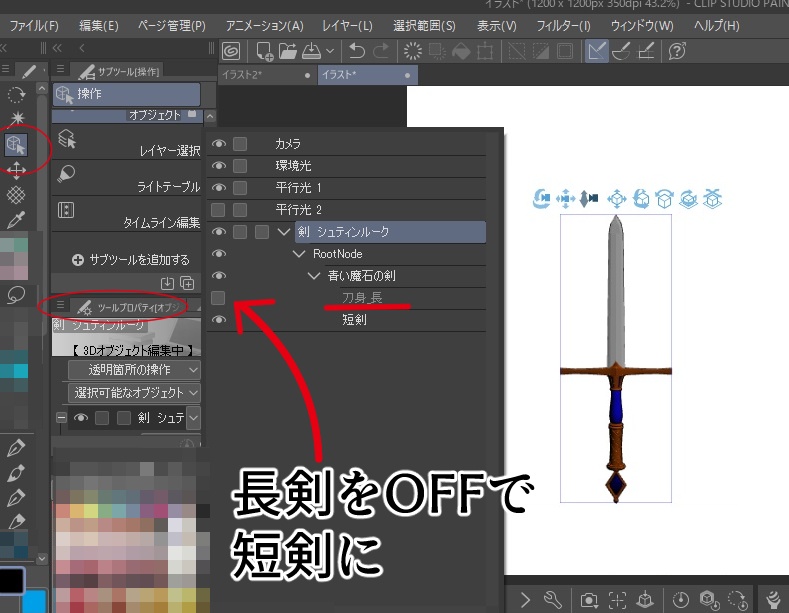
Task: Collapse the 青い魔石の剣 node
Action: point(314,275)
